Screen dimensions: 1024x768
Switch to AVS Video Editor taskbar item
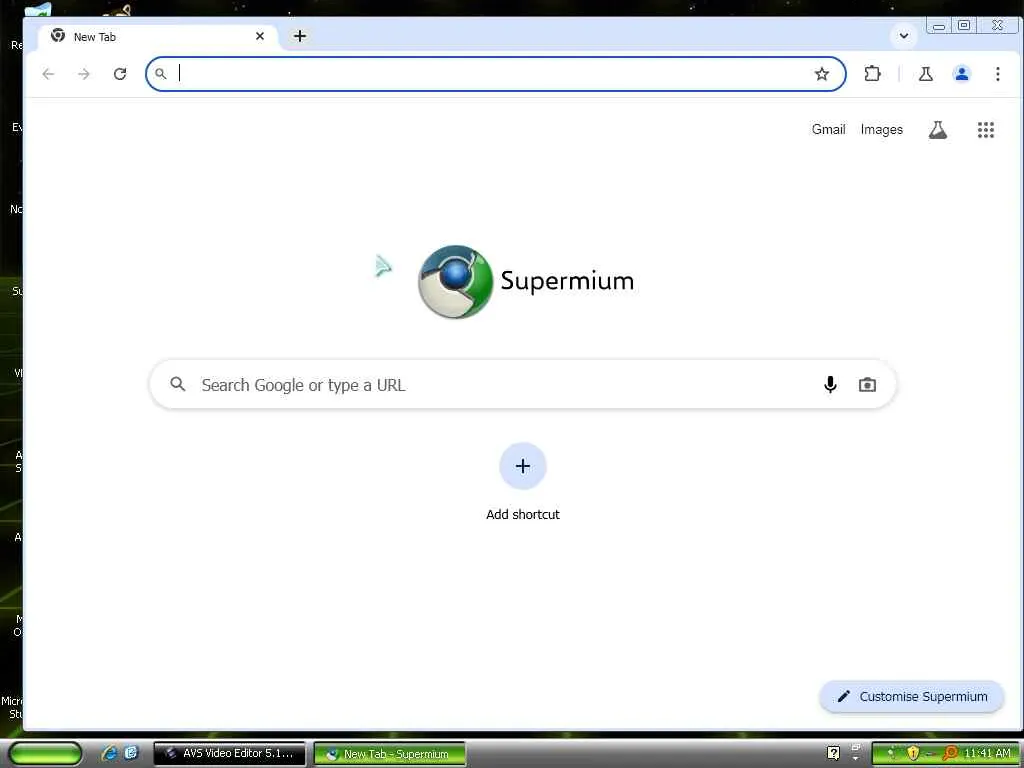(229, 753)
